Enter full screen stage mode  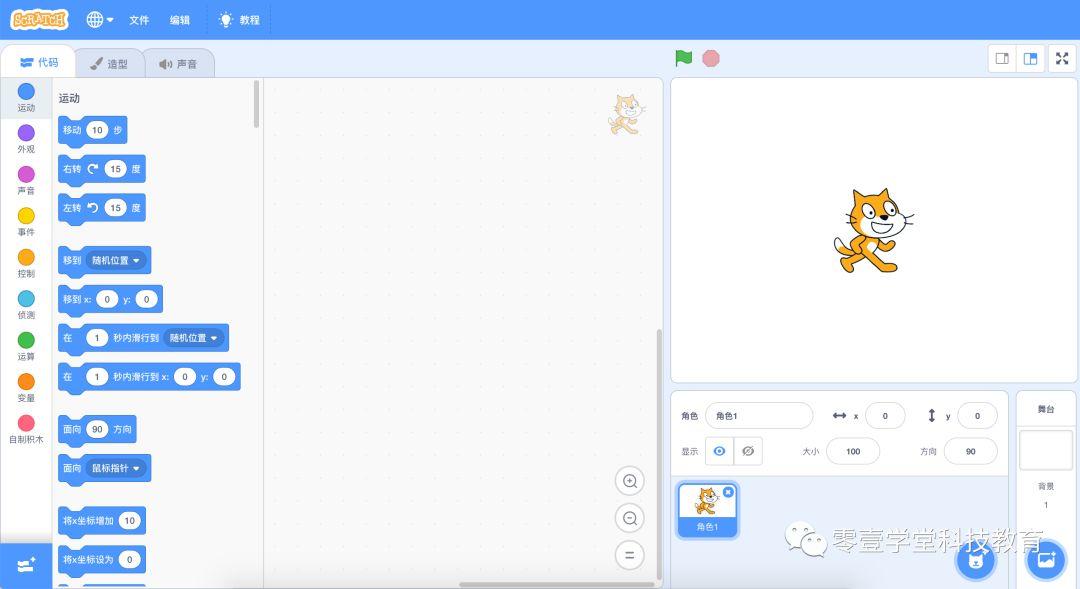[1062, 59]
